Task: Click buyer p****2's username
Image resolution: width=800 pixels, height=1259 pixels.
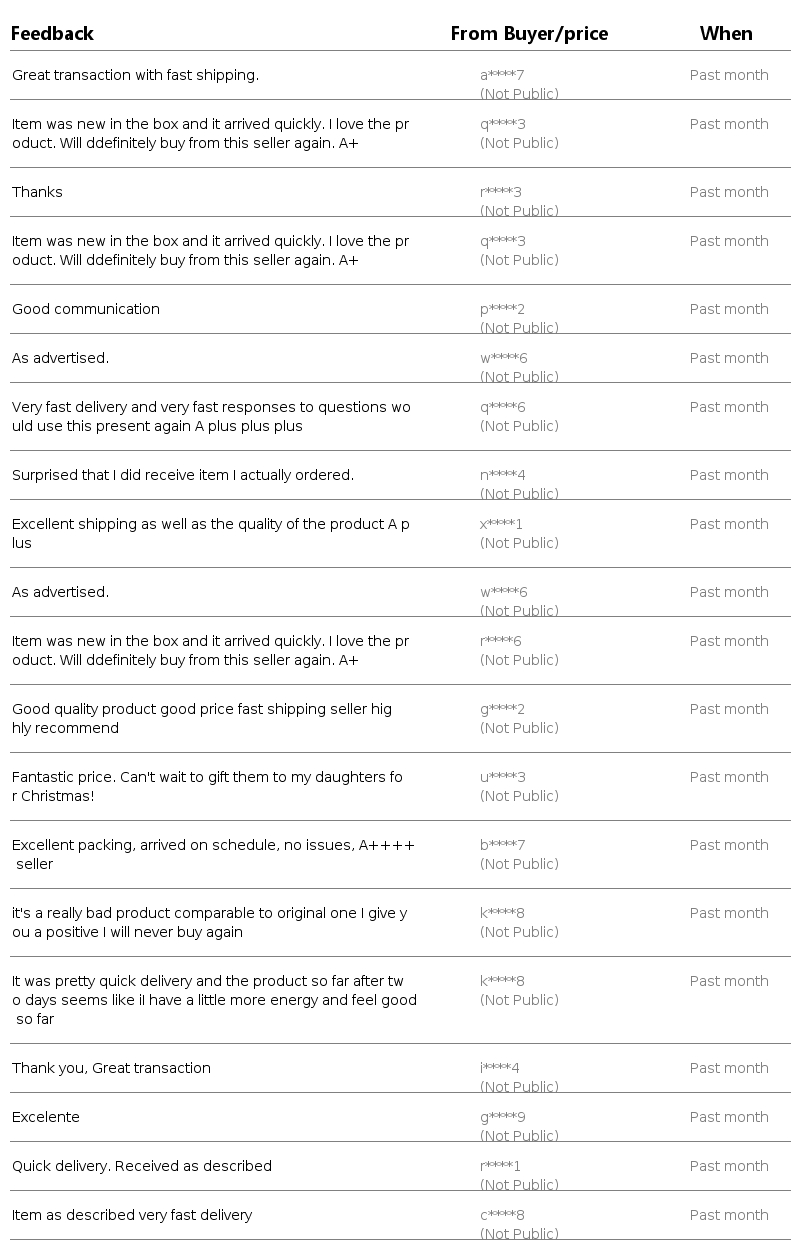Action: [x=502, y=309]
